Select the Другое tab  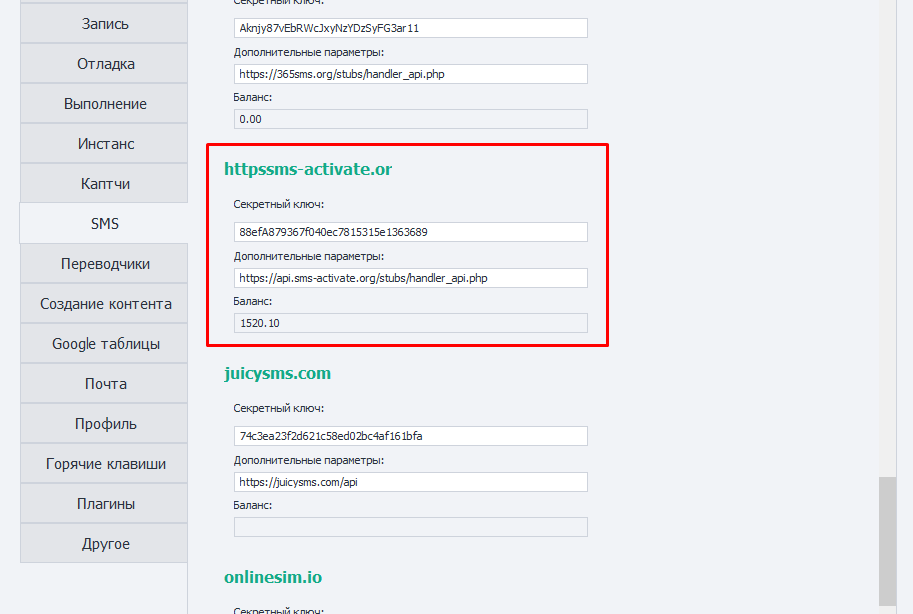click(x=104, y=544)
